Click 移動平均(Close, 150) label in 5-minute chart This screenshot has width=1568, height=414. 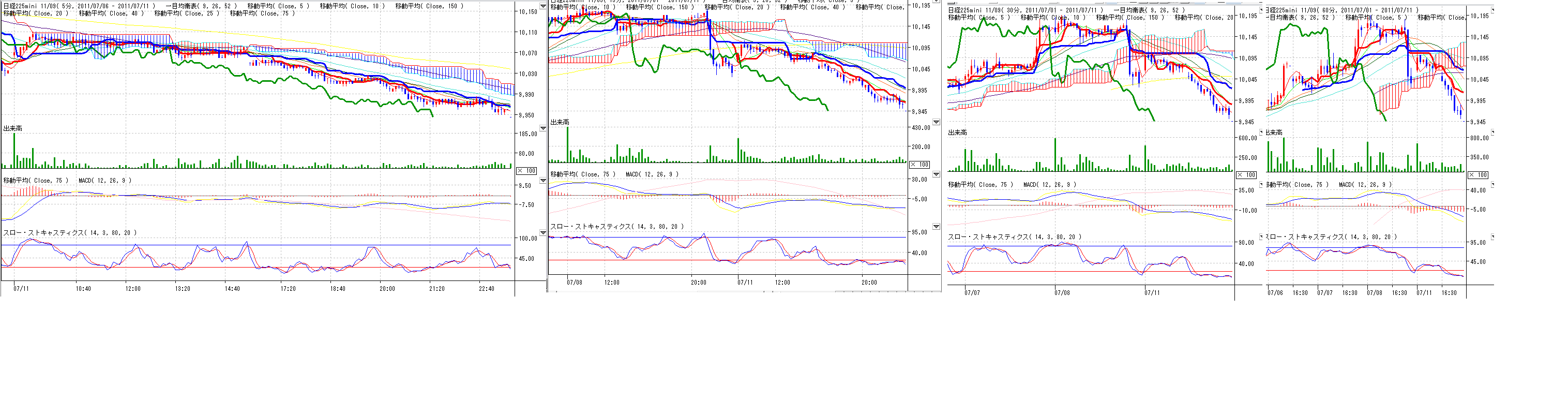click(x=429, y=6)
